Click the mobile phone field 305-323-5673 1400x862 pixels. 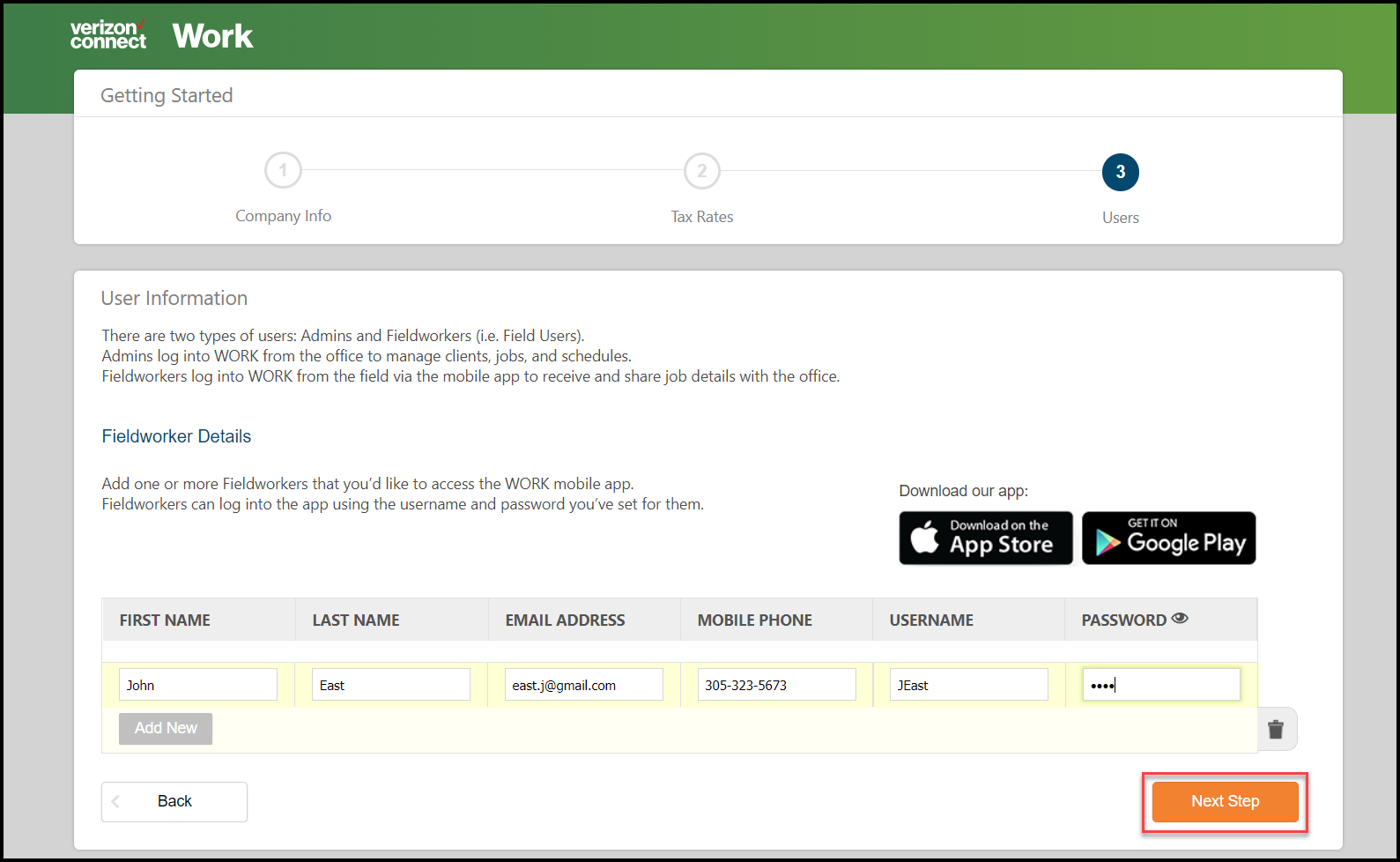coord(777,685)
